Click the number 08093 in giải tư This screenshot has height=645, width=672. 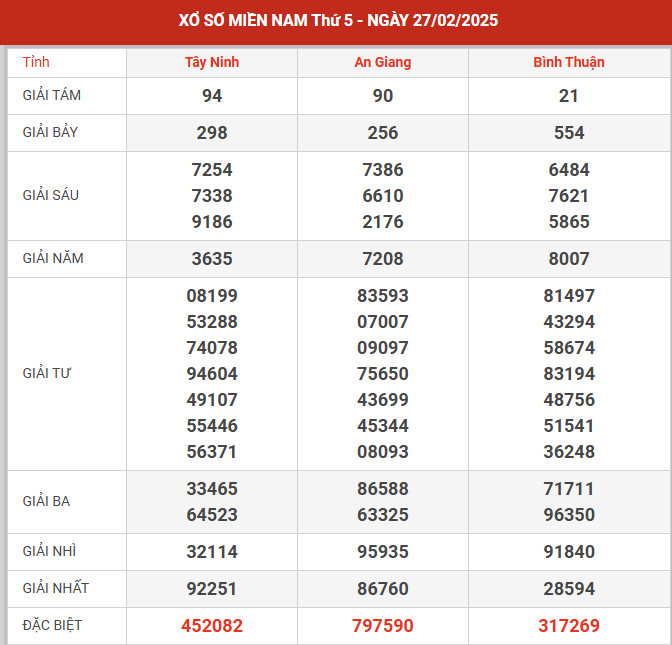(383, 452)
